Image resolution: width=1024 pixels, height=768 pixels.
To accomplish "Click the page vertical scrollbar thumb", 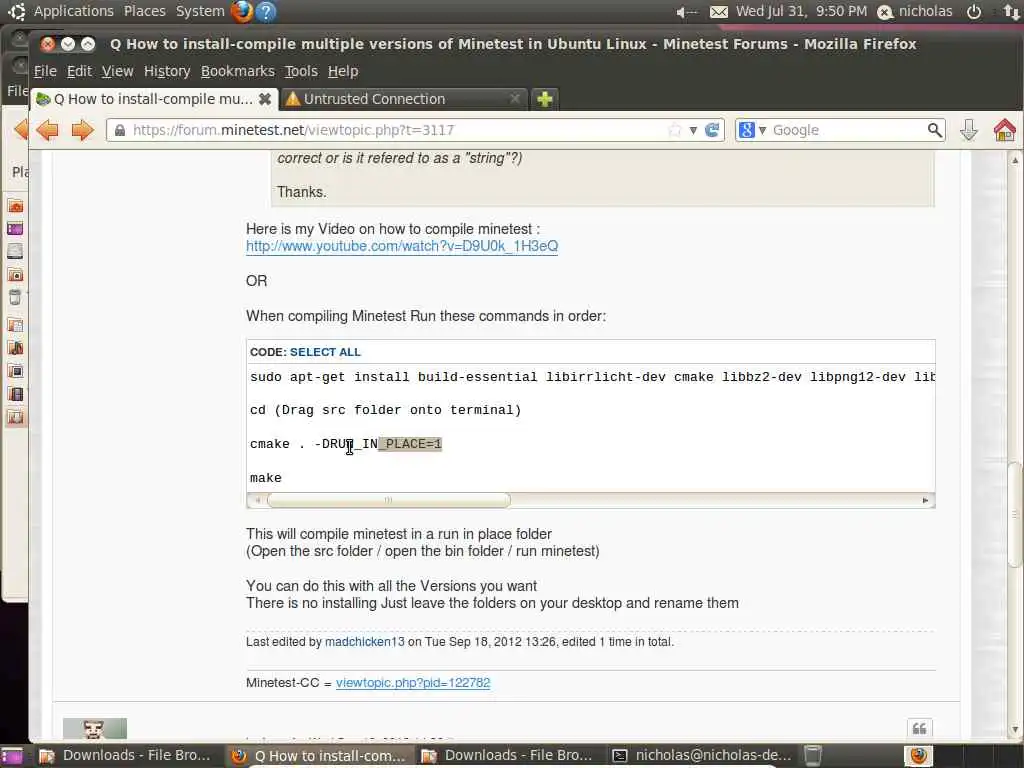I will (1015, 515).
